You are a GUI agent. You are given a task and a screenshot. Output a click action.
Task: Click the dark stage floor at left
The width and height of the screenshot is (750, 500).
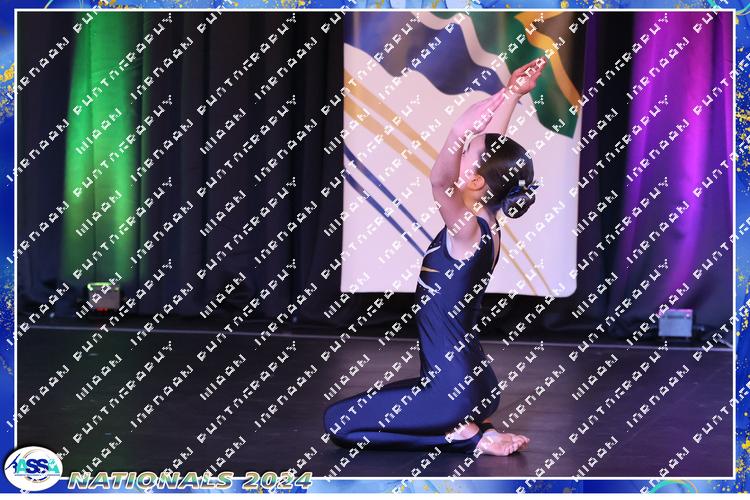tap(150, 400)
